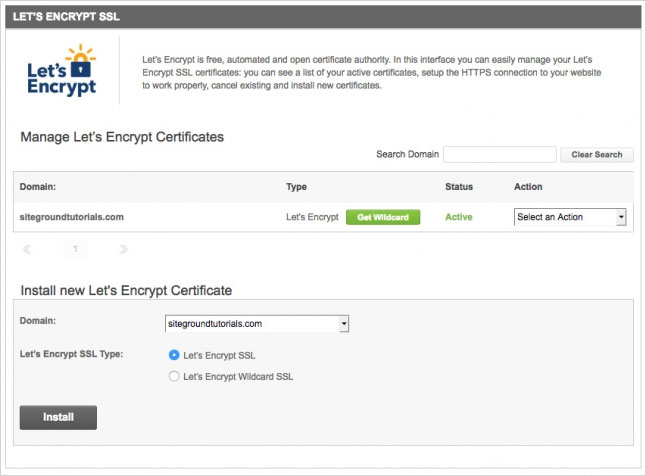The image size is (646, 476).
Task: Sort by the Type column header
Action: (297, 187)
